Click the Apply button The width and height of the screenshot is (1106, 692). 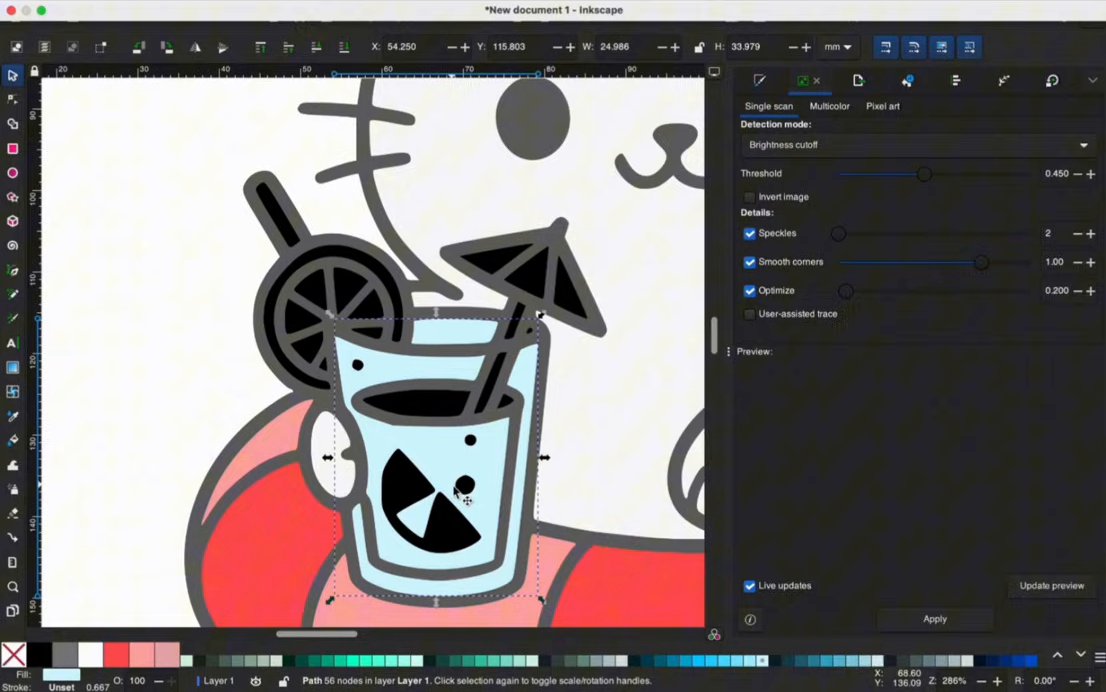935,619
